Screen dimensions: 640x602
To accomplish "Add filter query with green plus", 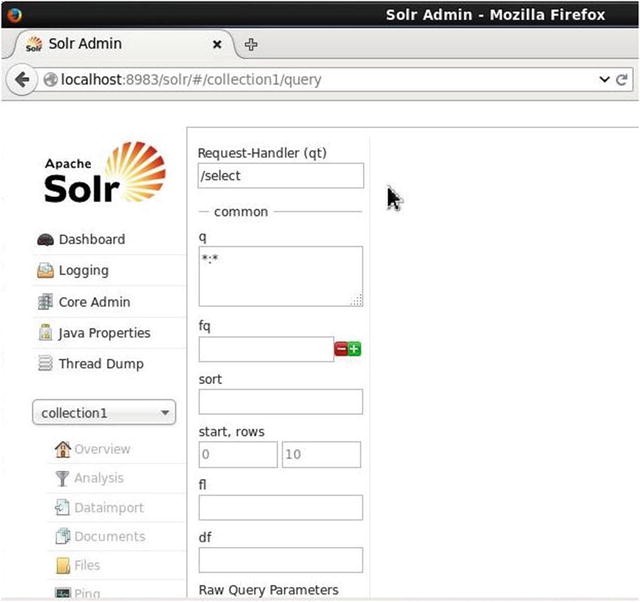I will pyautogui.click(x=355, y=349).
